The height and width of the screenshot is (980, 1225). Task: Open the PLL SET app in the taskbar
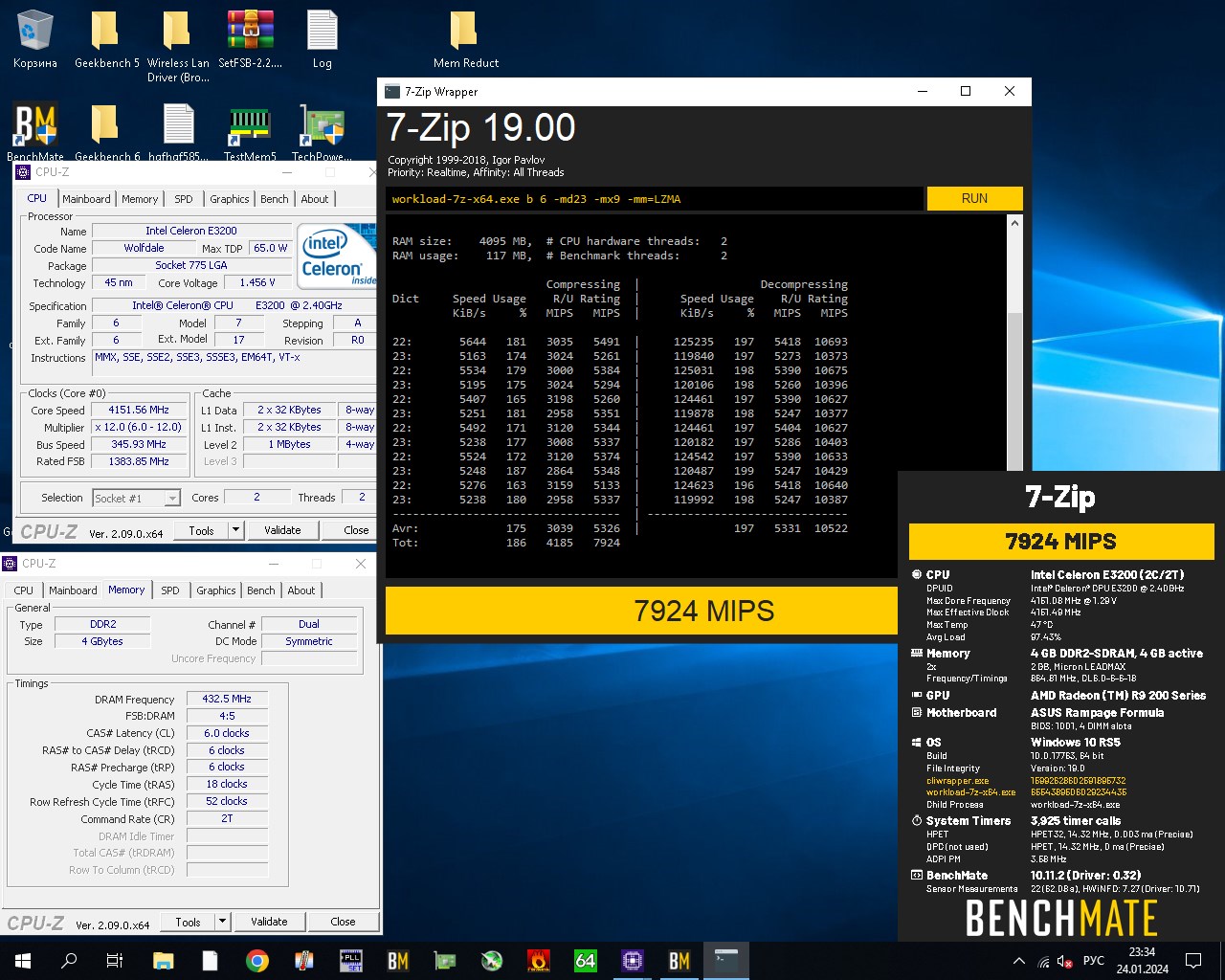click(351, 961)
